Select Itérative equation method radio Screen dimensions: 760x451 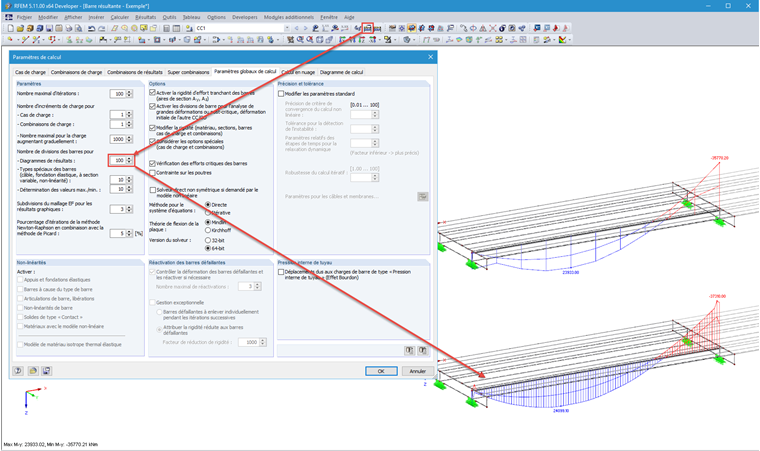[208, 213]
